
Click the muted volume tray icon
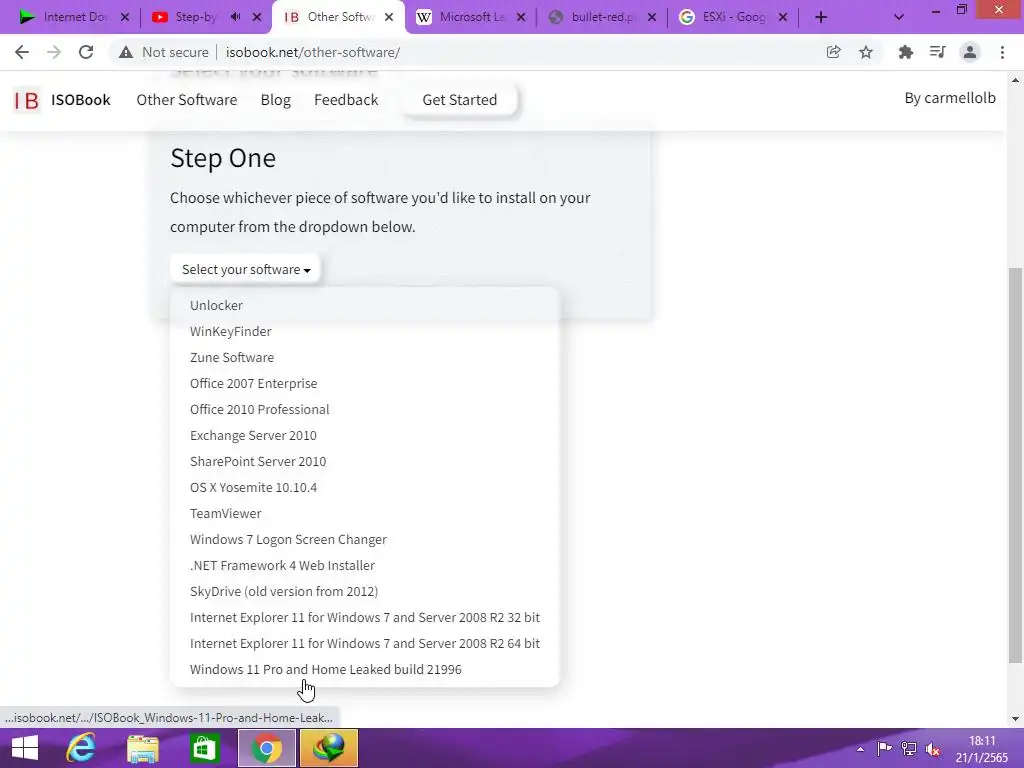(933, 749)
